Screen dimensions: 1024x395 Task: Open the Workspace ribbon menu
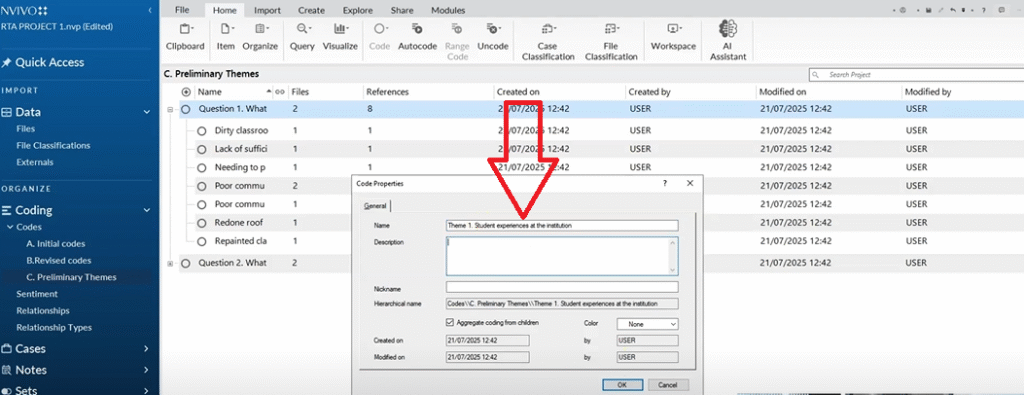coord(673,37)
